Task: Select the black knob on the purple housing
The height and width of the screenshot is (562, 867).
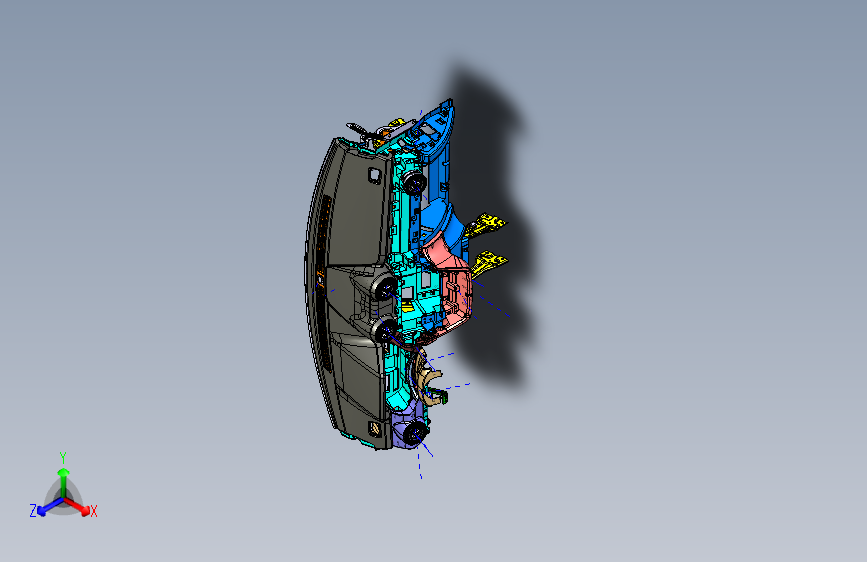Action: pyautogui.click(x=415, y=433)
